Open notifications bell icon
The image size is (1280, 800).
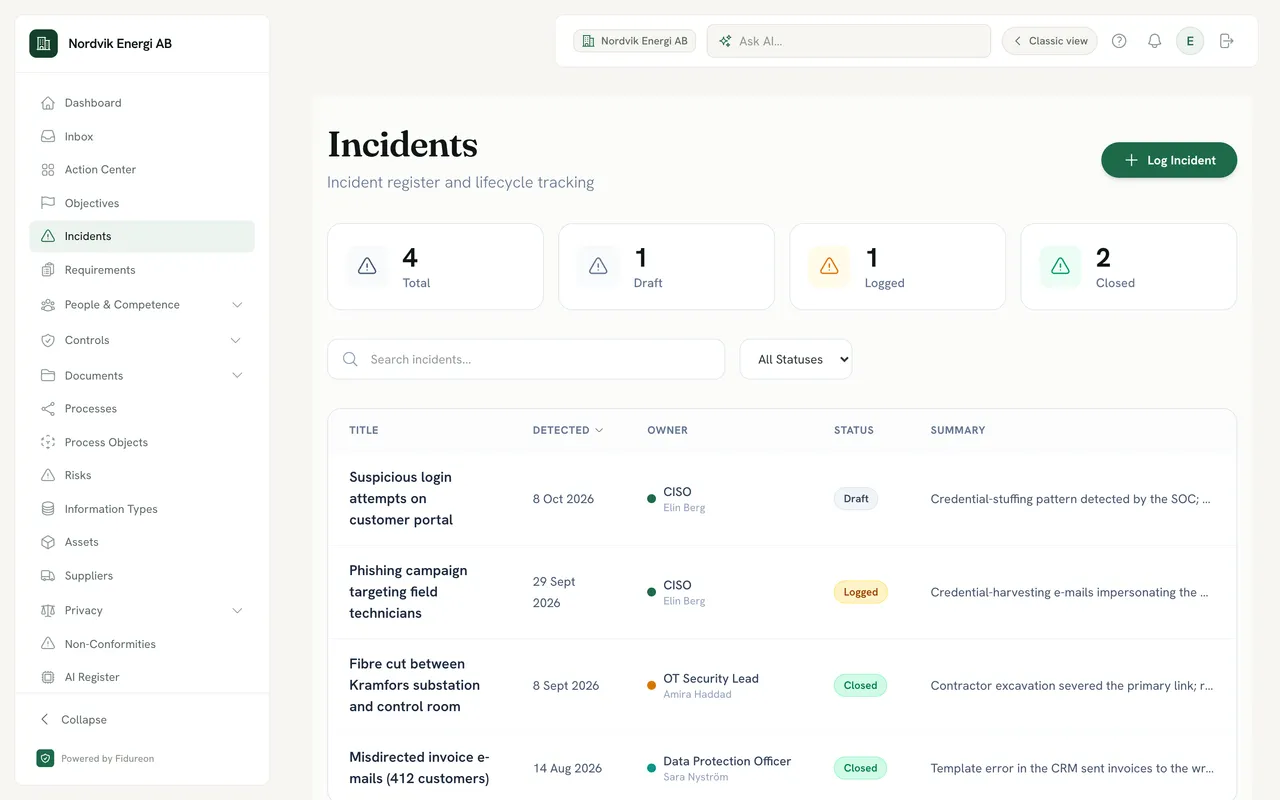point(1154,41)
